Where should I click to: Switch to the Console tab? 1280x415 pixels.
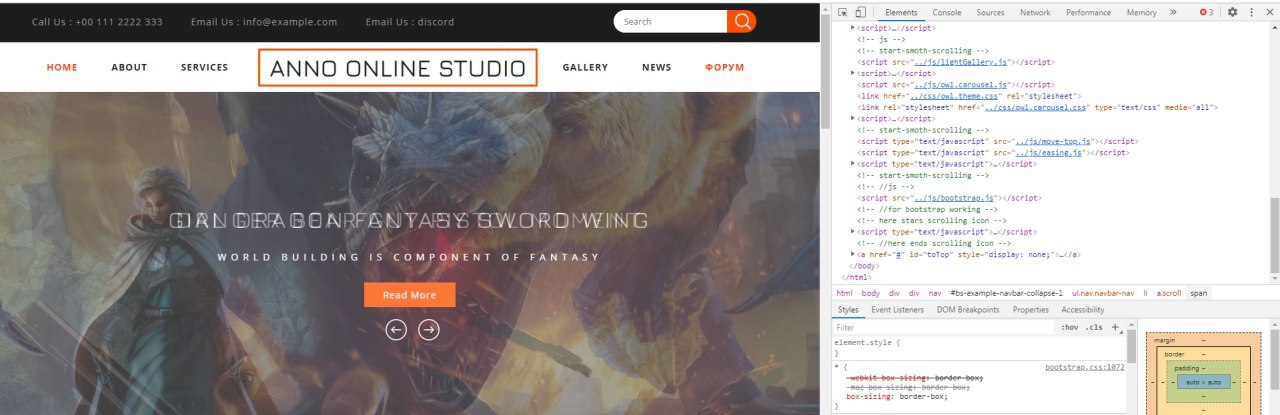click(947, 12)
